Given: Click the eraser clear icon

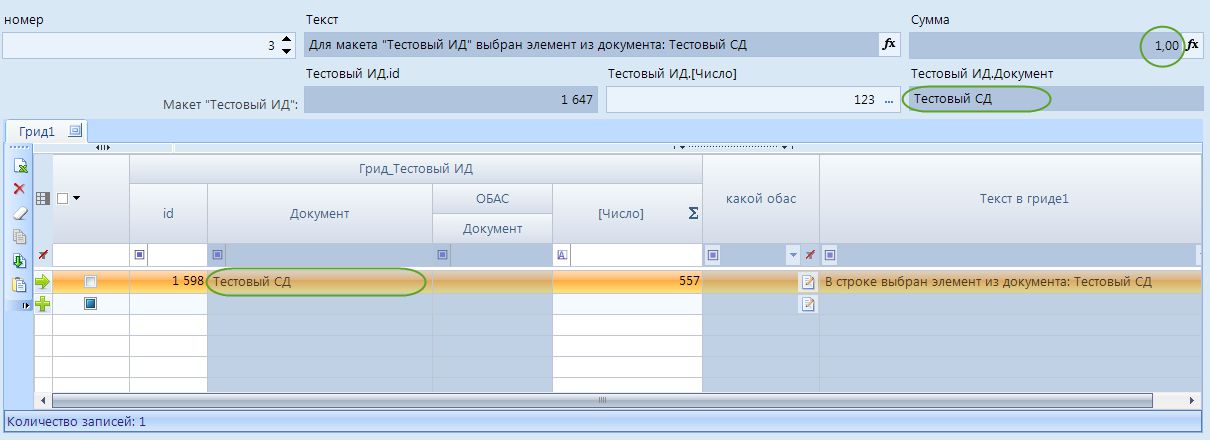Looking at the screenshot, I should (x=19, y=213).
